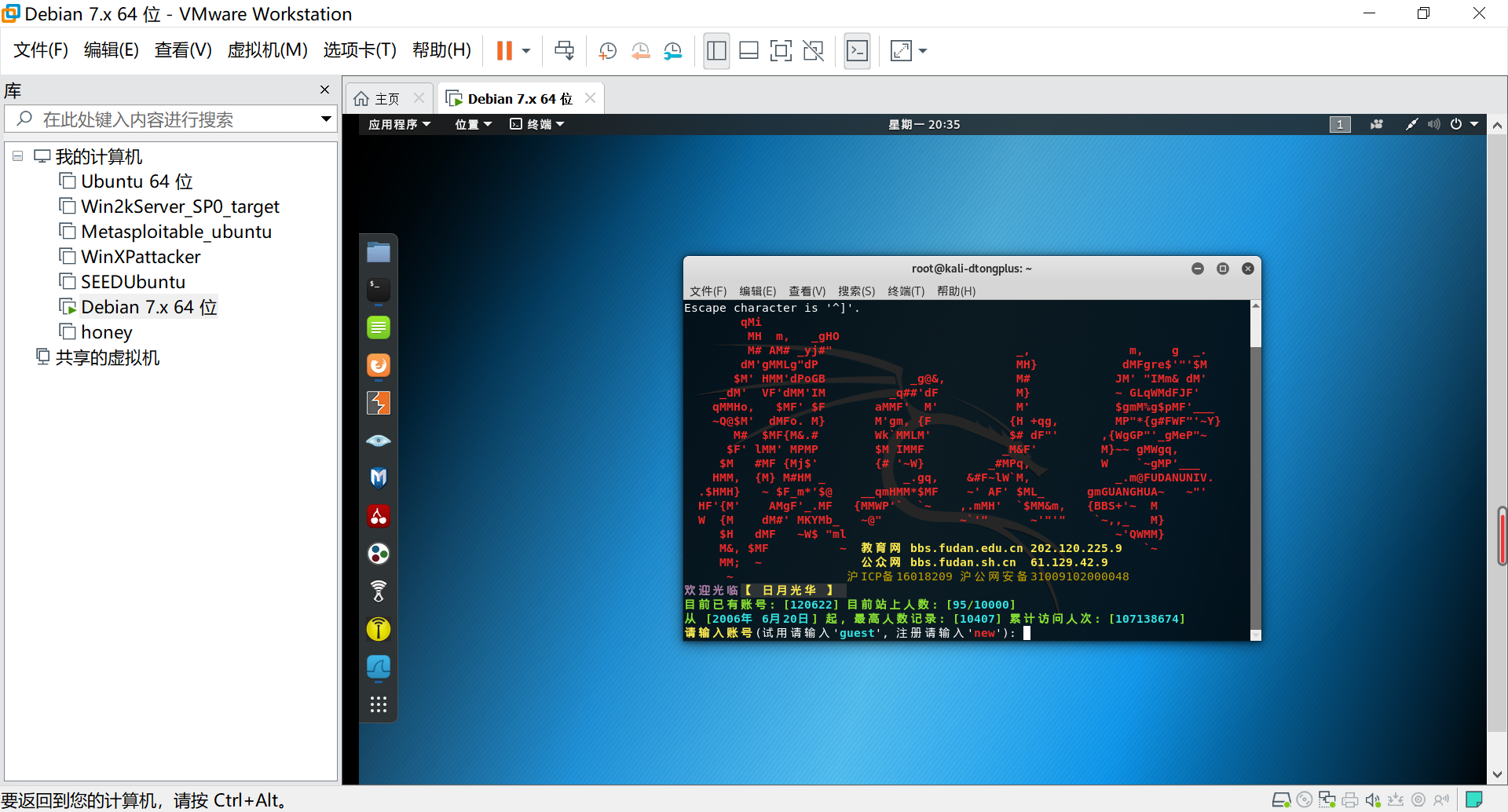Image resolution: width=1508 pixels, height=812 pixels.
Task: Open the 终端 app menu in Kali top bar
Action: pos(537,124)
